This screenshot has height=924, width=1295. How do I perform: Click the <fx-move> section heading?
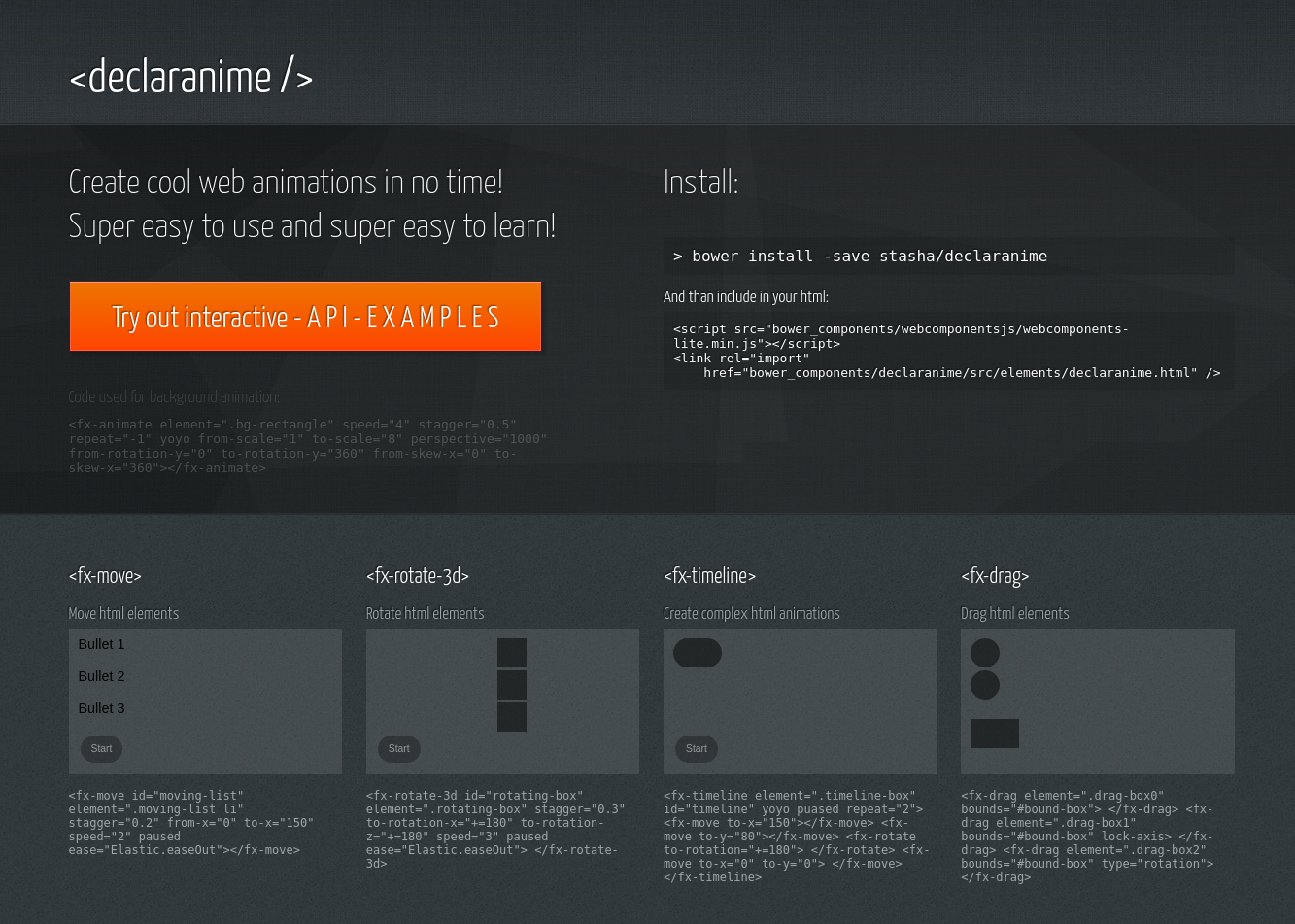105,576
